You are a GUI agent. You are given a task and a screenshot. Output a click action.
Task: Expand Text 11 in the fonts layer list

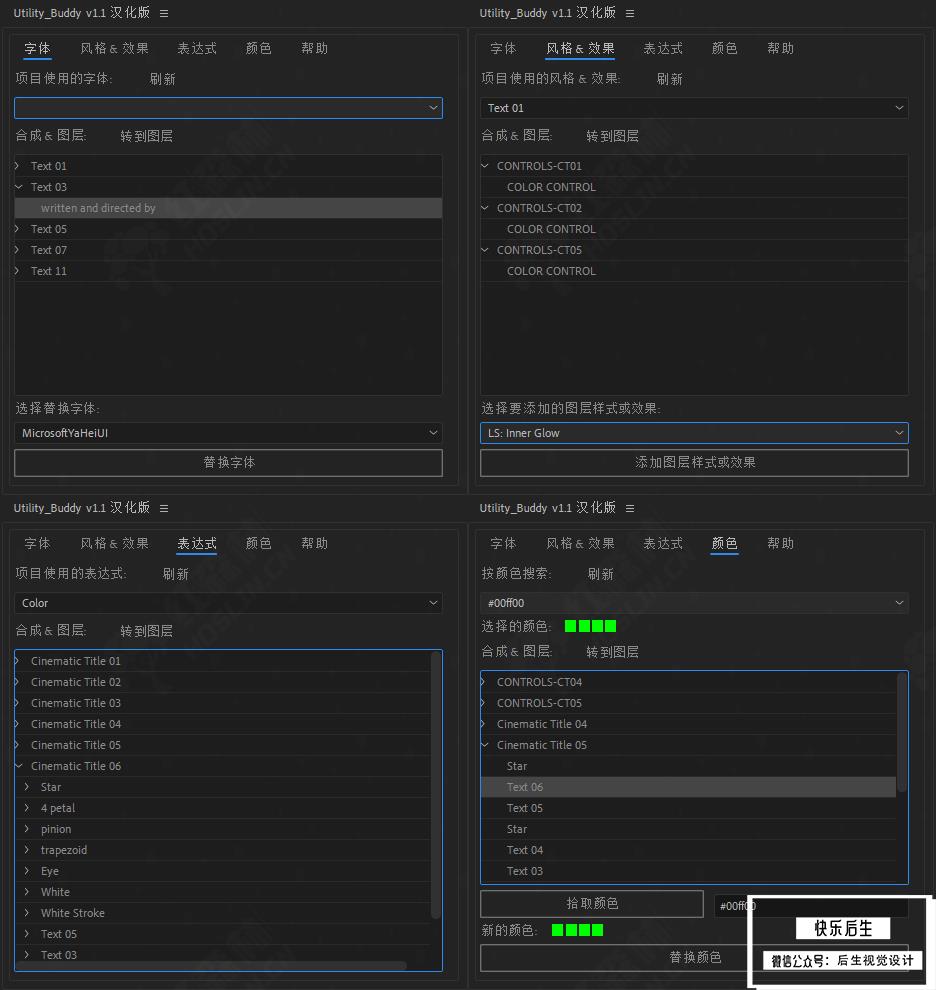pyautogui.click(x=18, y=271)
